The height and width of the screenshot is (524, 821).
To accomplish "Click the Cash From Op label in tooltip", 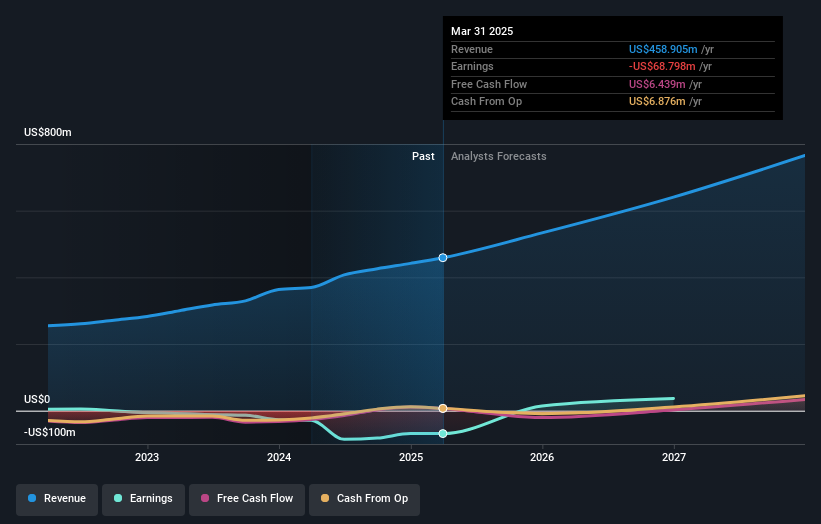I will pos(486,102).
